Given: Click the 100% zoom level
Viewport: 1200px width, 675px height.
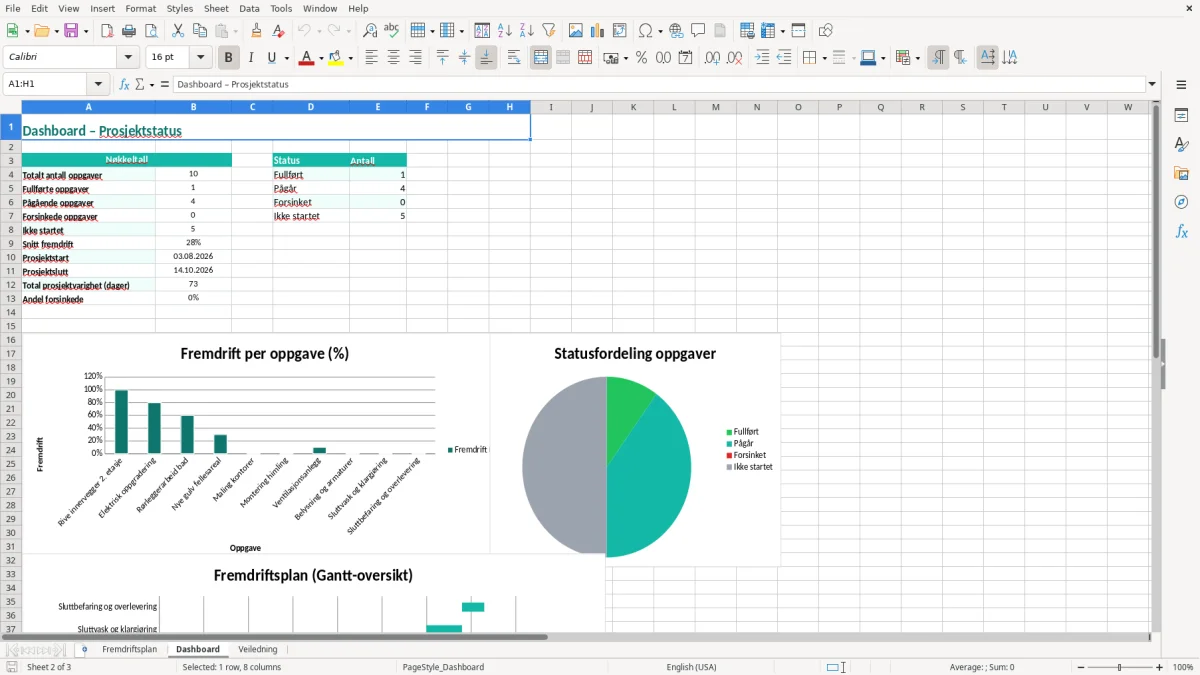Looking at the screenshot, I should 1183,667.
